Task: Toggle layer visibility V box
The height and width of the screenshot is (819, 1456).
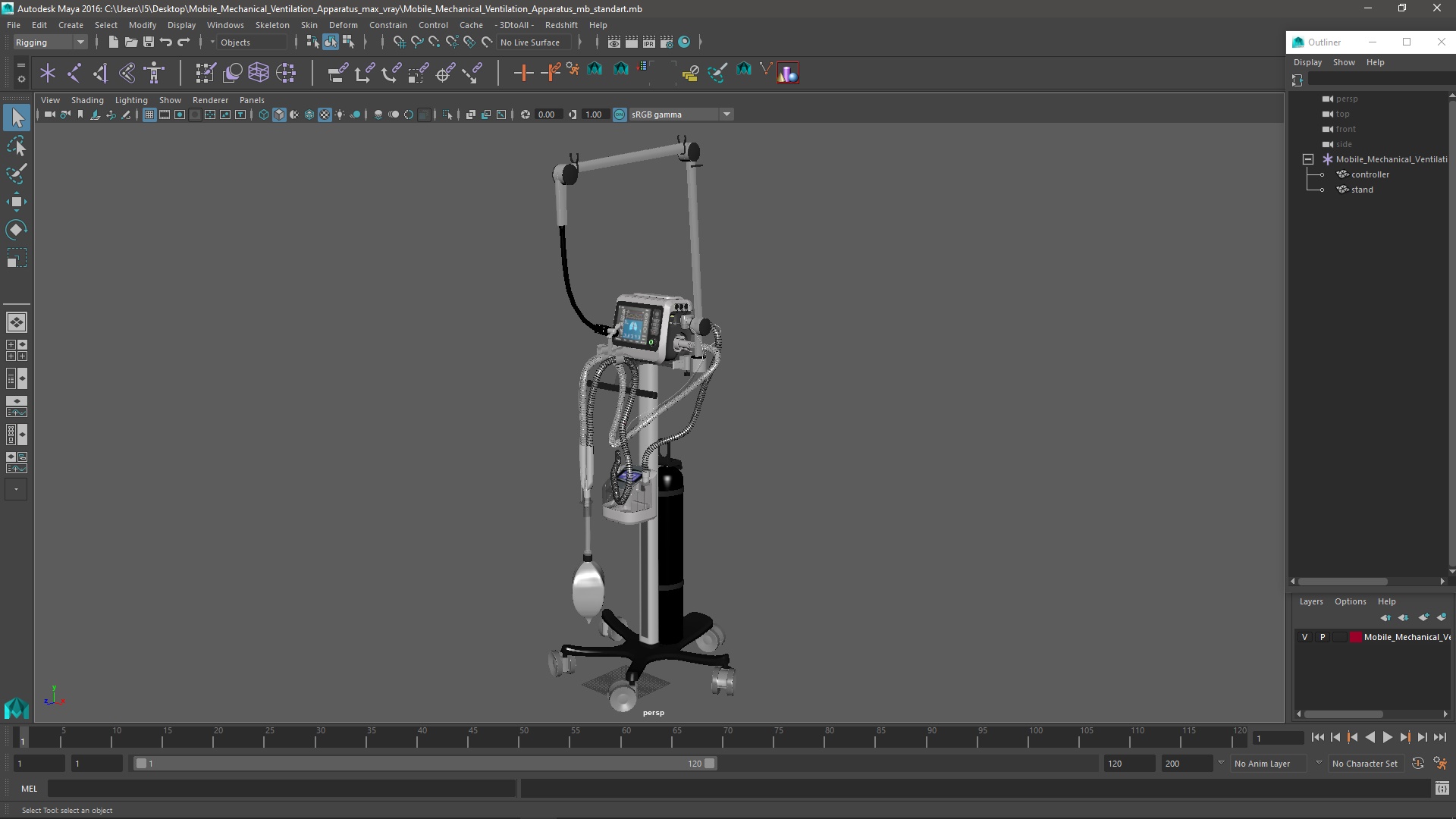Action: tap(1304, 637)
